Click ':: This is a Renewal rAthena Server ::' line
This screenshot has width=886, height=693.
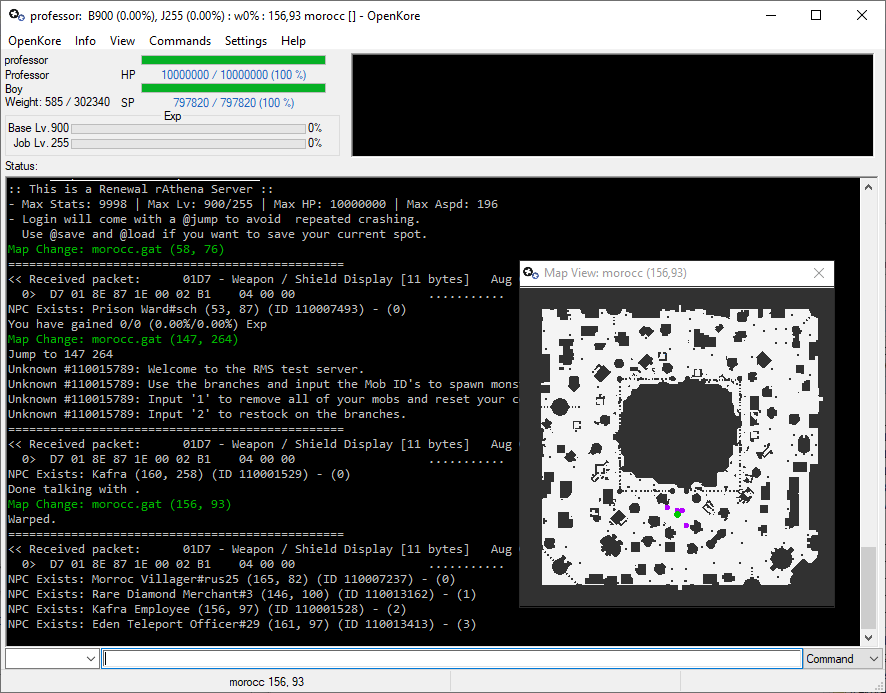(x=141, y=189)
